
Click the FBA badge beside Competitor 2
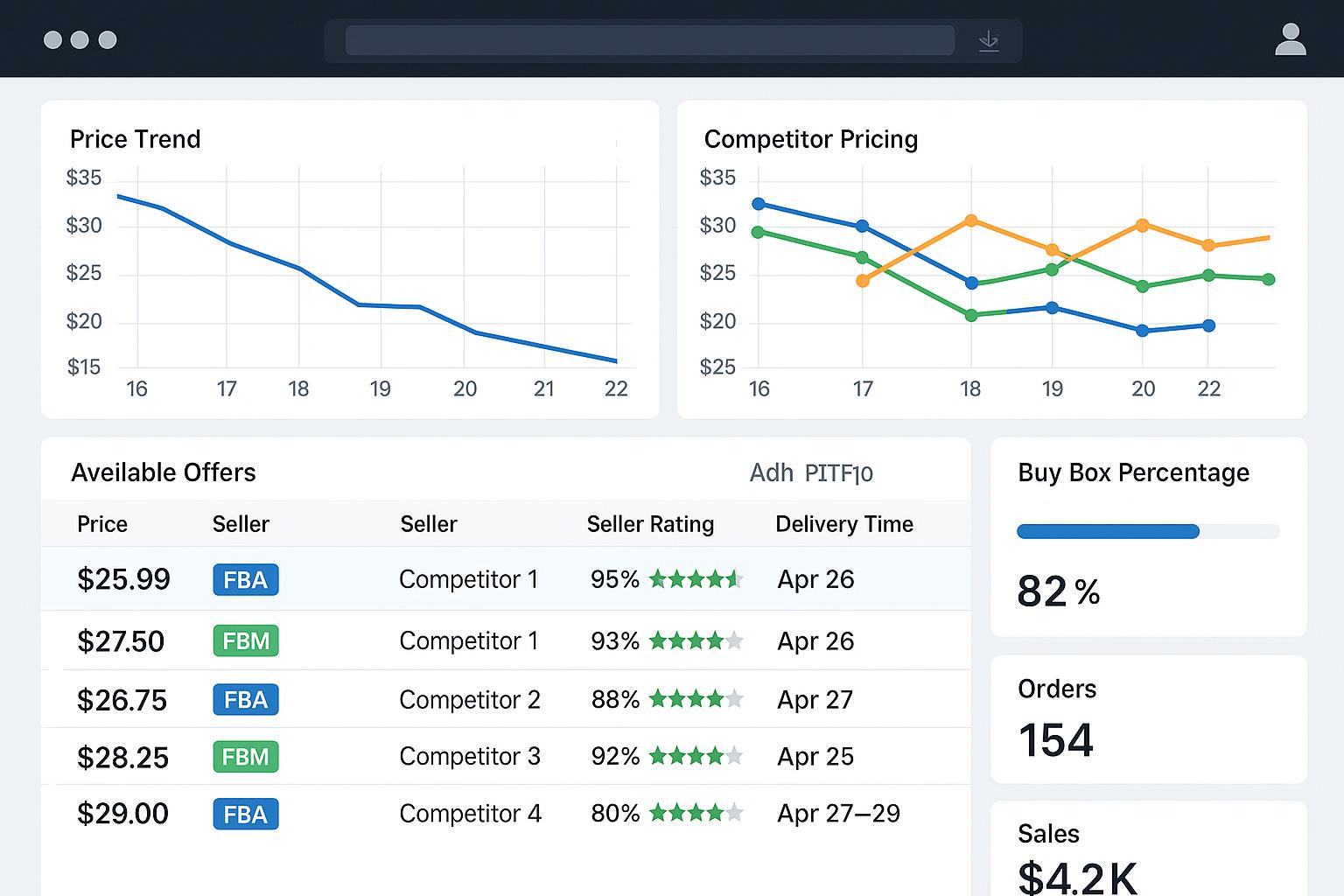pyautogui.click(x=245, y=699)
